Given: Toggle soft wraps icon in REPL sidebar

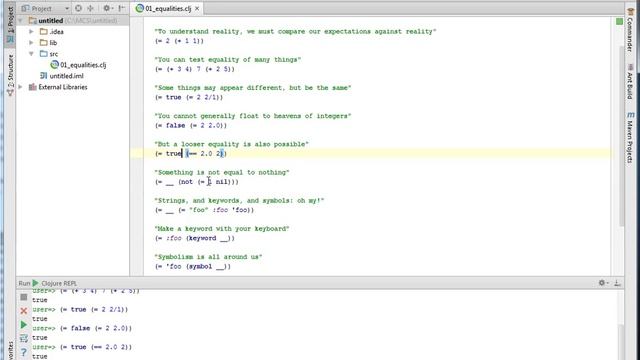Looking at the screenshot, I should click(x=24, y=338).
